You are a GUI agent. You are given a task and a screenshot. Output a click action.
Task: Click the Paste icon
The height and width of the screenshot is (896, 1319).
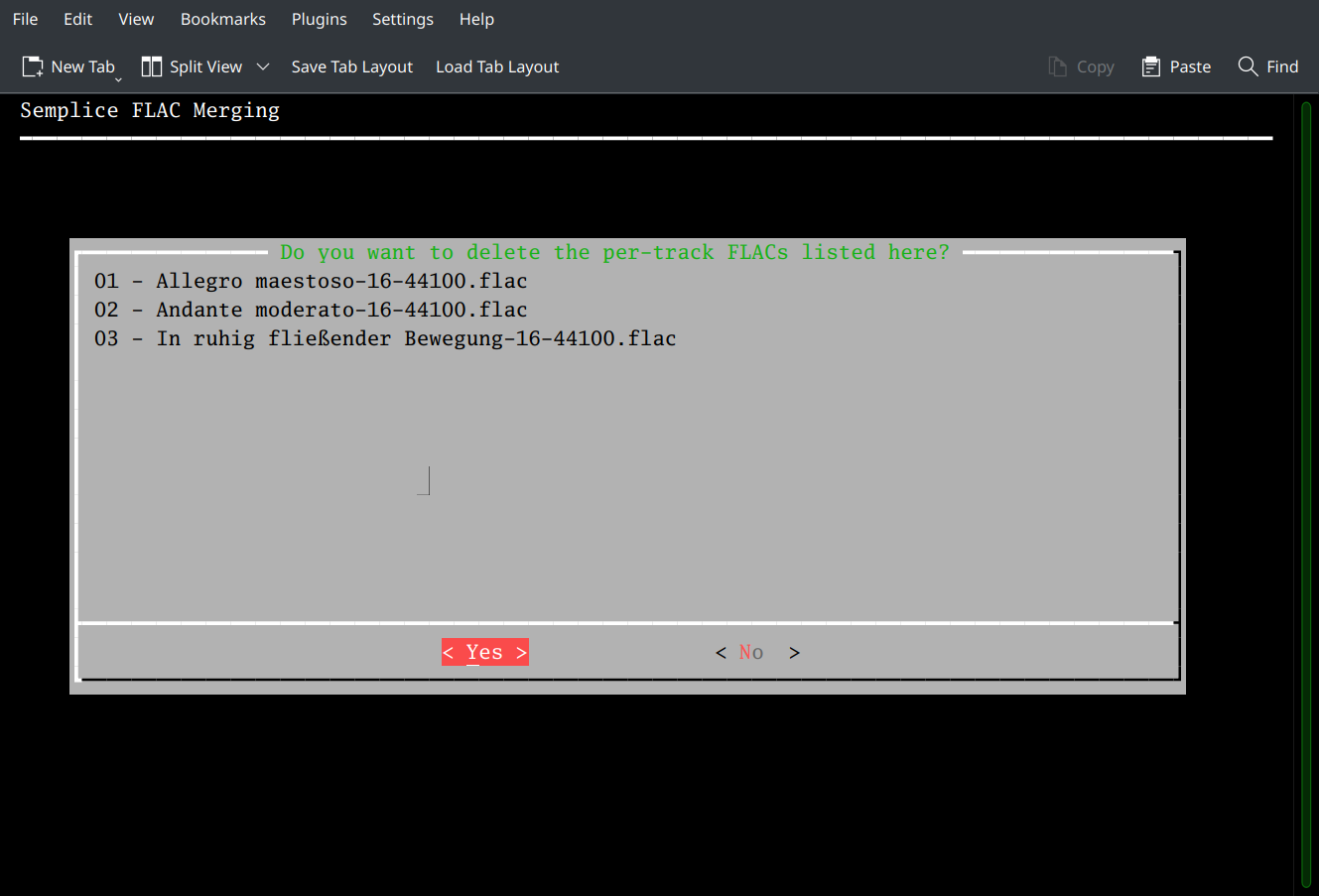1151,66
